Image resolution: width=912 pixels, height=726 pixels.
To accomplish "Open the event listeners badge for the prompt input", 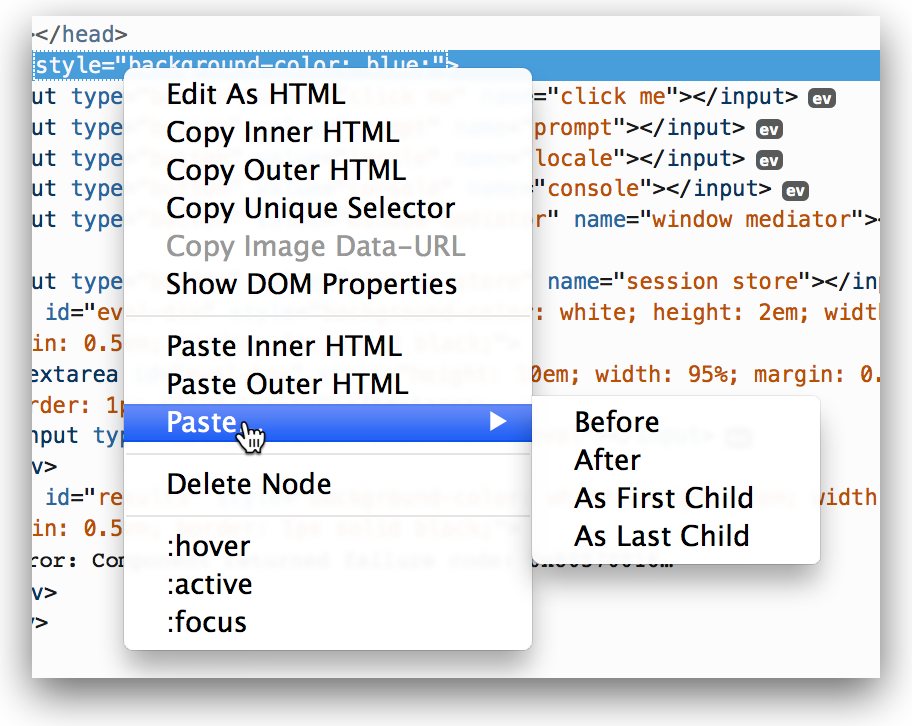I will tap(769, 129).
